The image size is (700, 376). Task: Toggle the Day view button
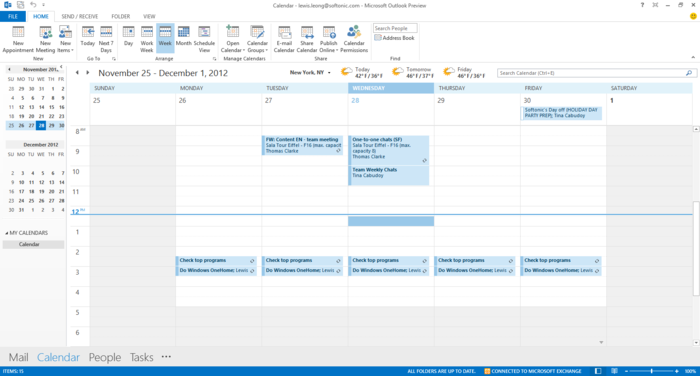[129, 37]
